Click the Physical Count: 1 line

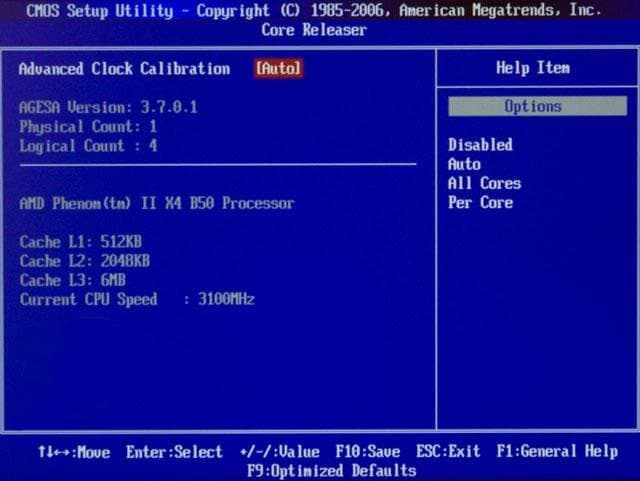(x=88, y=127)
